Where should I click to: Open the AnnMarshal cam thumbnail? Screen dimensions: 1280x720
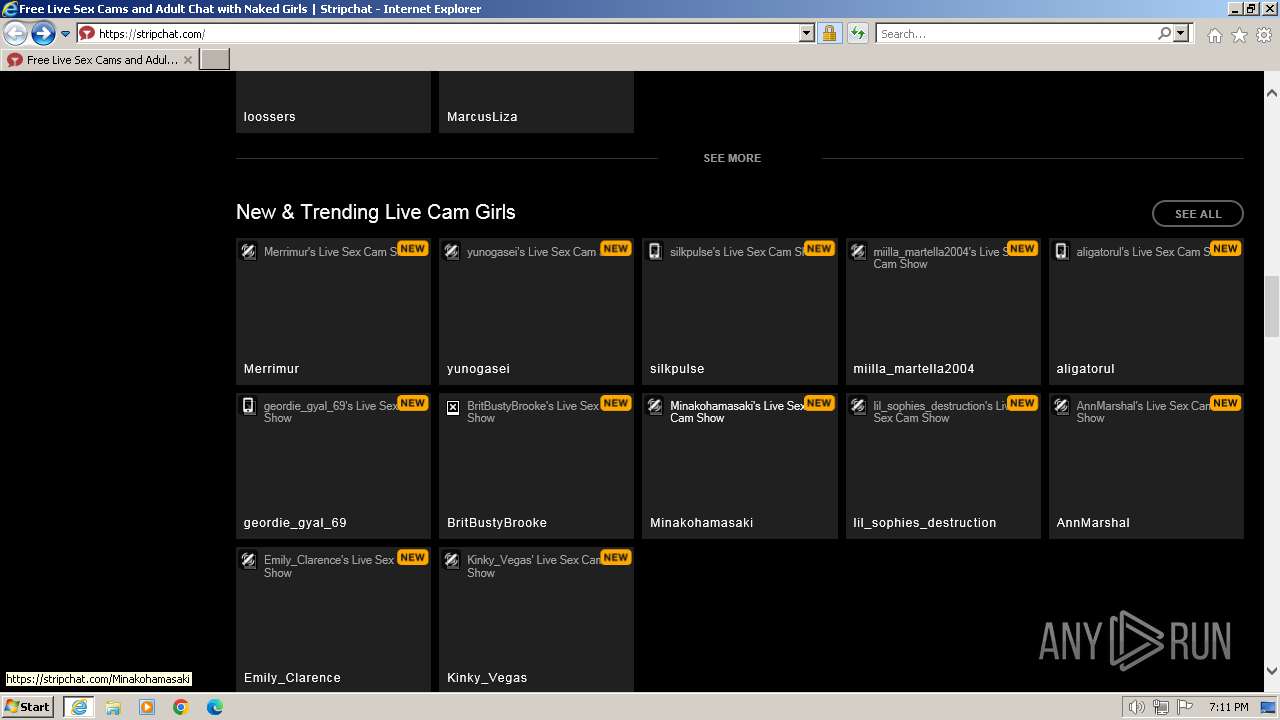1146,465
